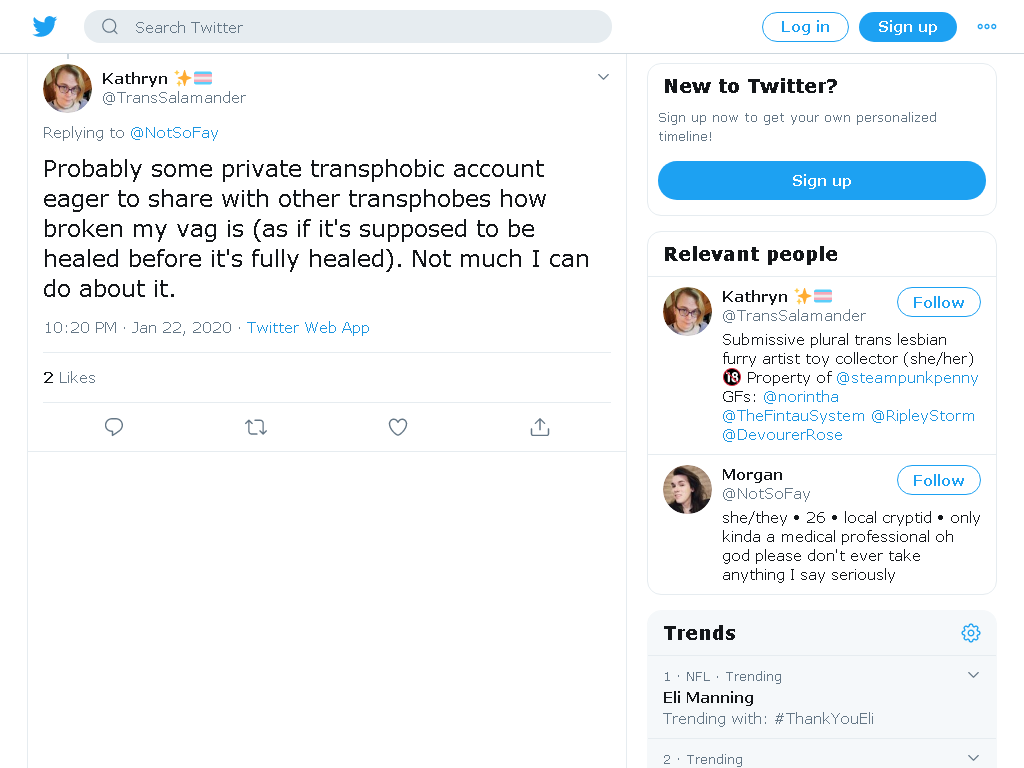Expand the Eli Manning trend options chevron
The width and height of the screenshot is (1024, 768).
973,675
